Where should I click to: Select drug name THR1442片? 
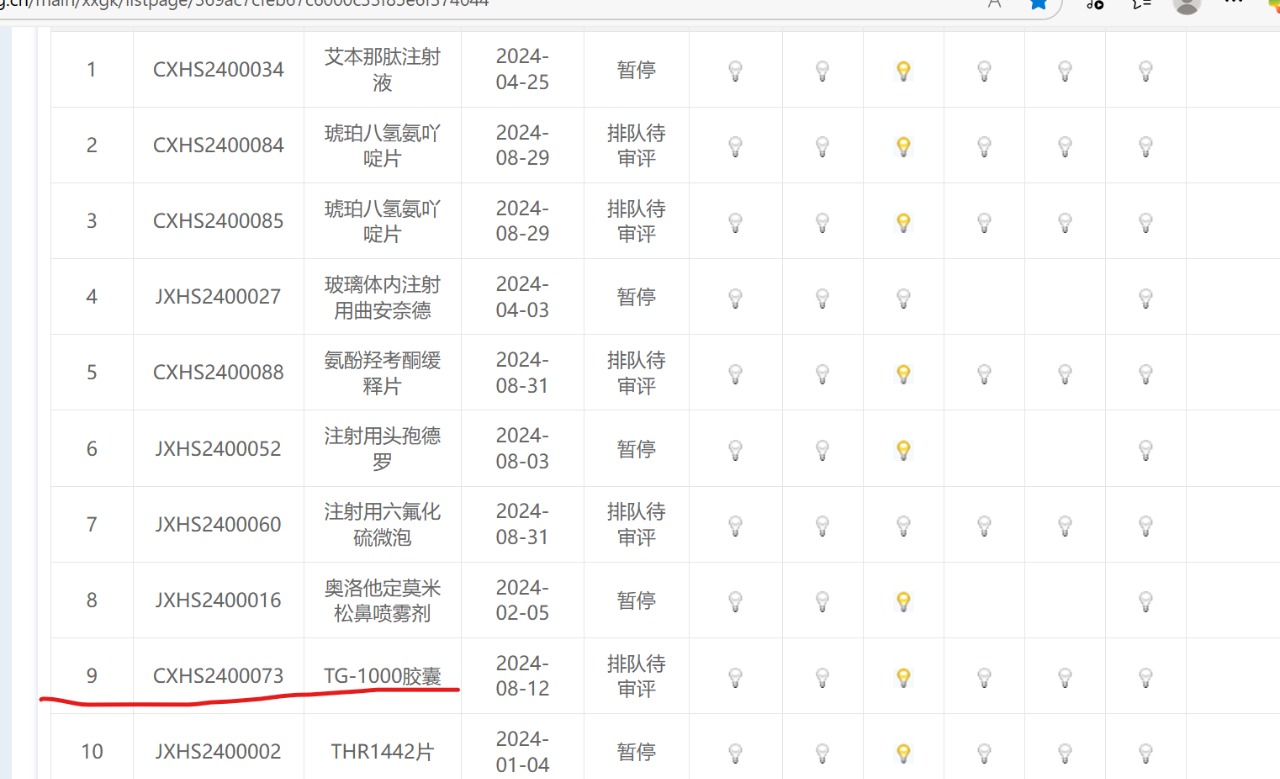[382, 751]
